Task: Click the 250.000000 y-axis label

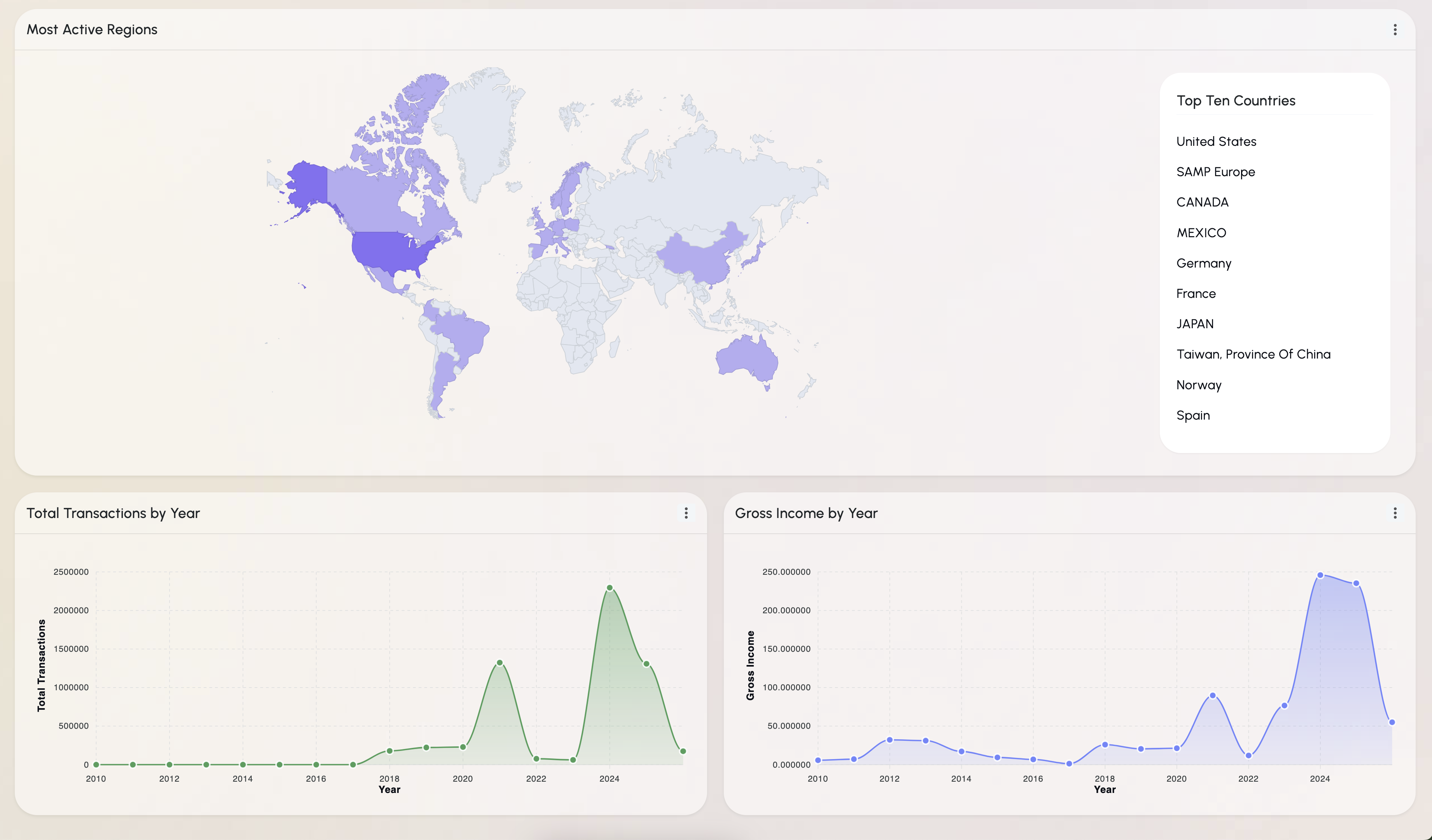Action: pyautogui.click(x=786, y=572)
